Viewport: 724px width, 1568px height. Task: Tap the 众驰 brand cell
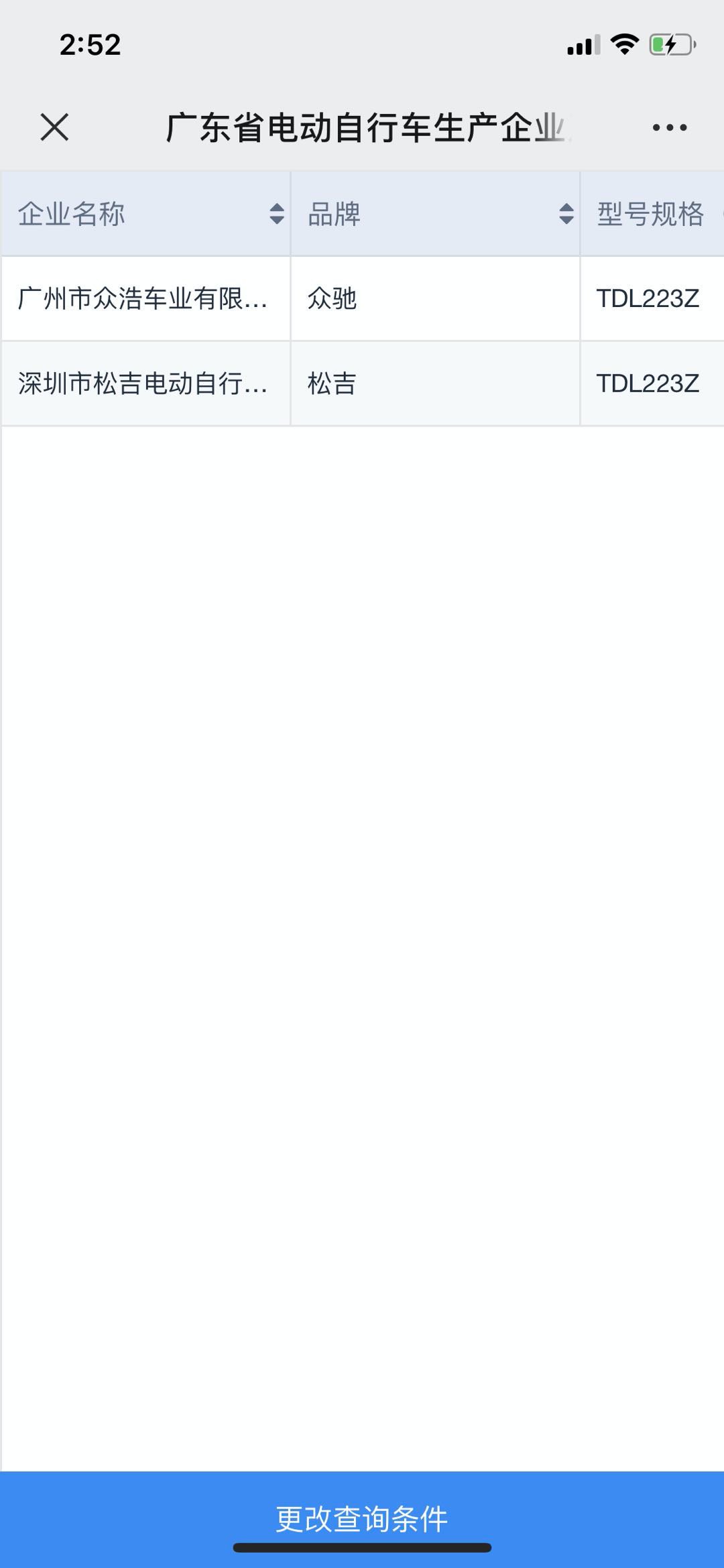435,298
